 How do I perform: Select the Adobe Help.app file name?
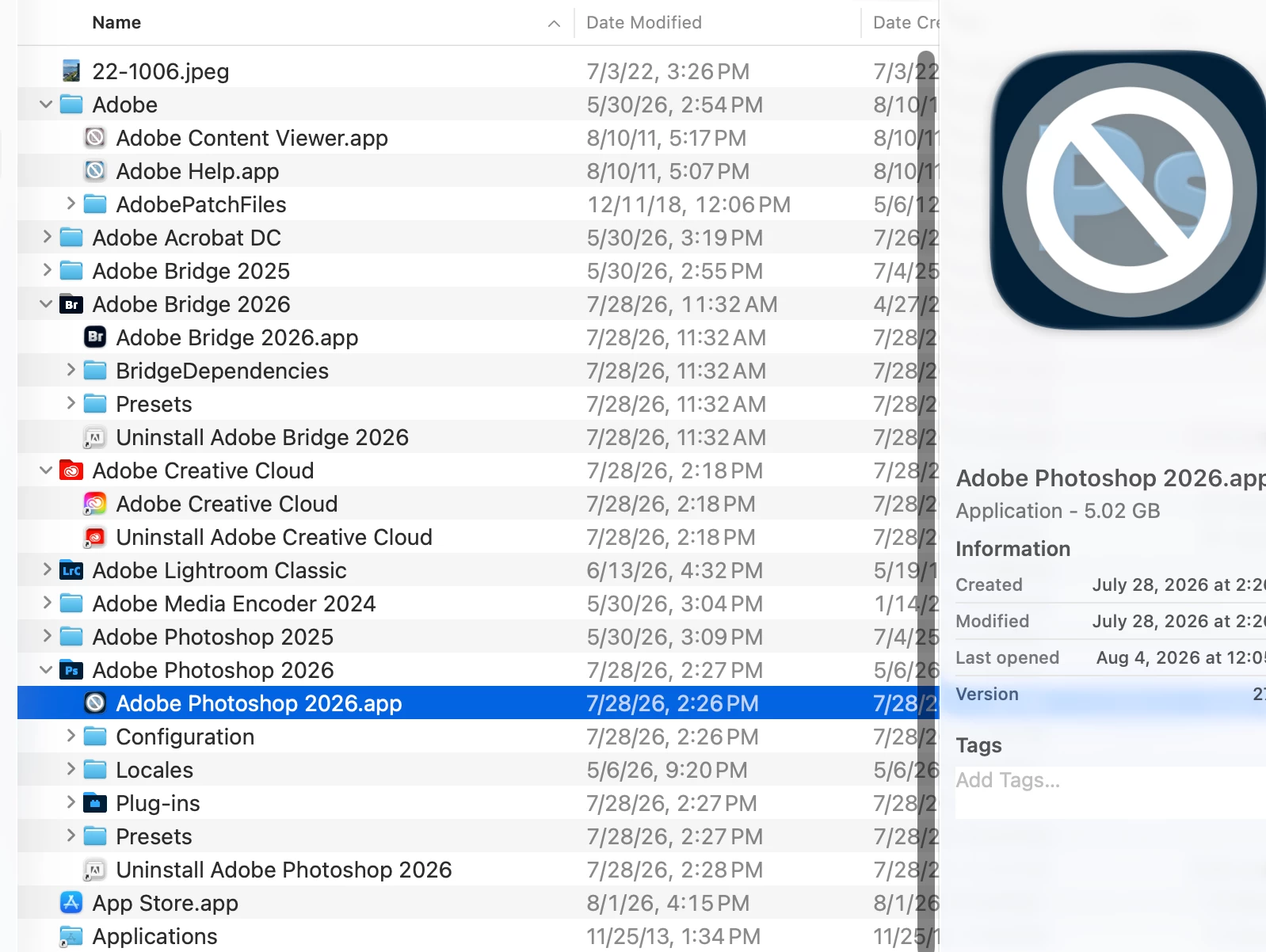(197, 171)
